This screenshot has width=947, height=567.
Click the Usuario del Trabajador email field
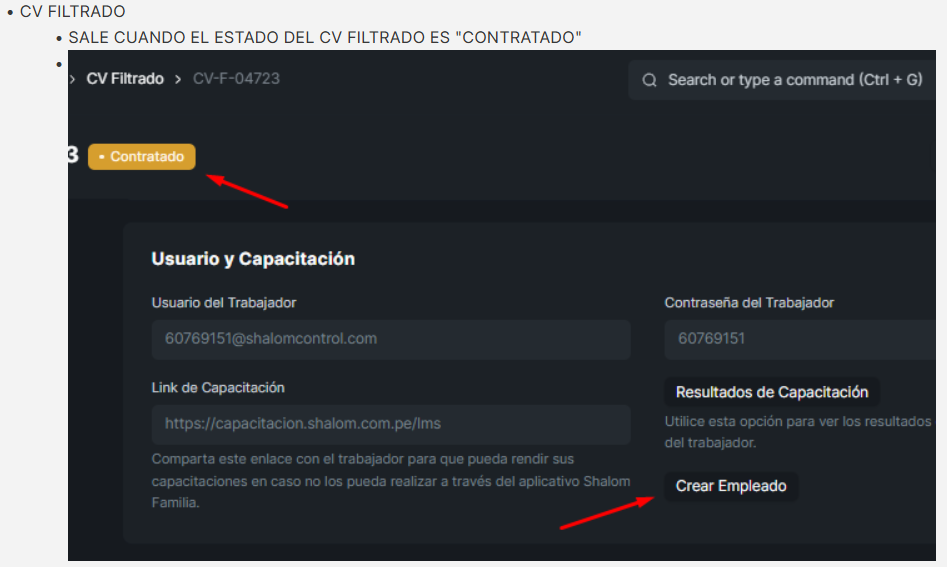point(391,339)
